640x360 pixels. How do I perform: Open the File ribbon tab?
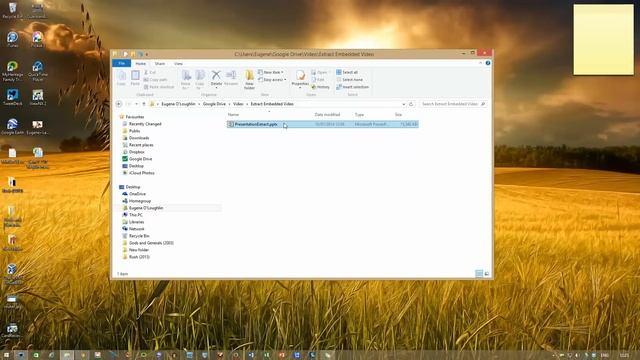(x=122, y=63)
